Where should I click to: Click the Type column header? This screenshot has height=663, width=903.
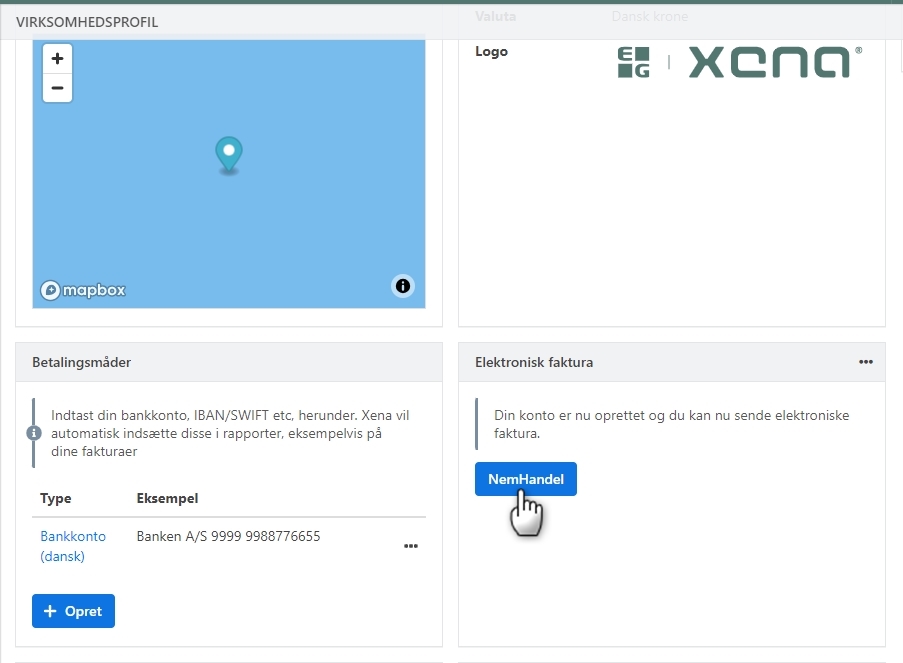[x=56, y=498]
